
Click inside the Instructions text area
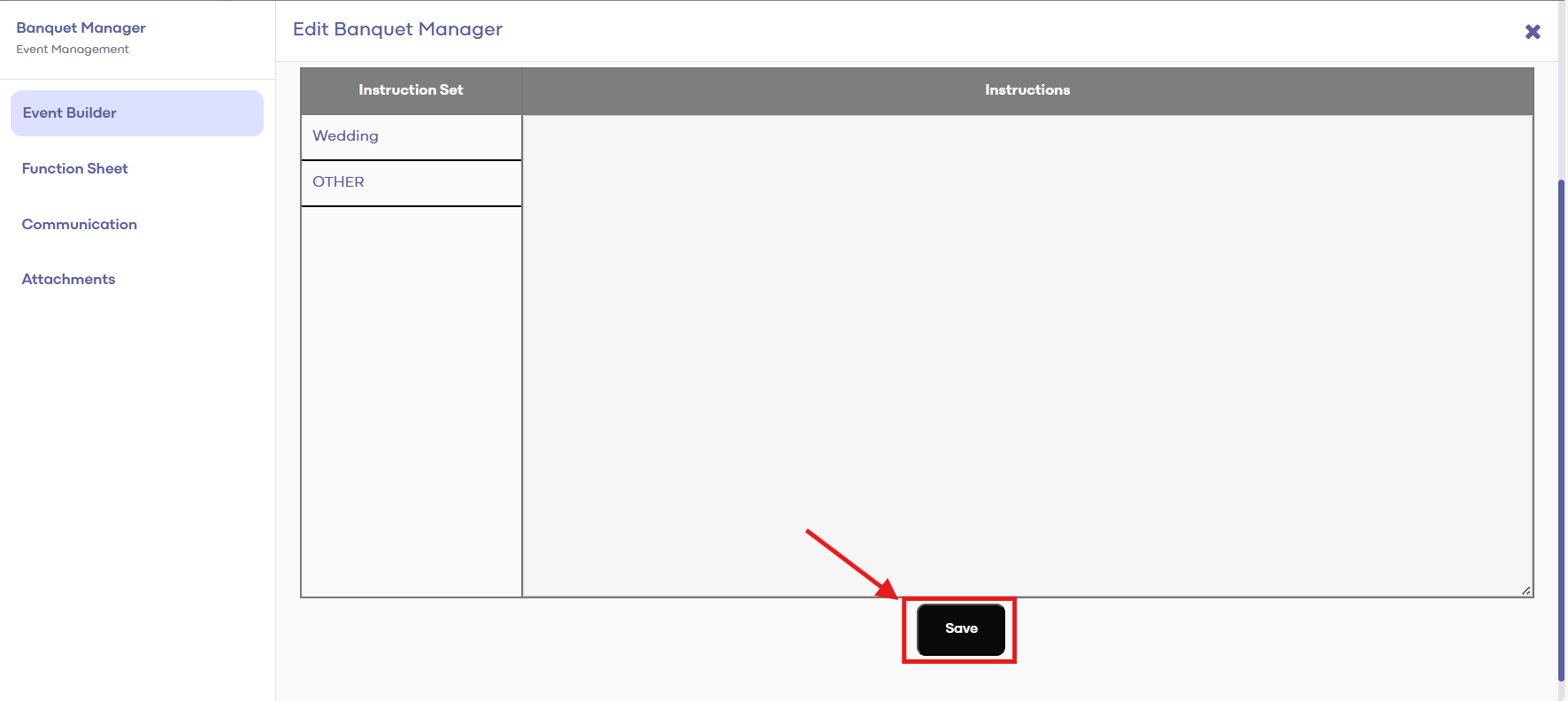1026,354
